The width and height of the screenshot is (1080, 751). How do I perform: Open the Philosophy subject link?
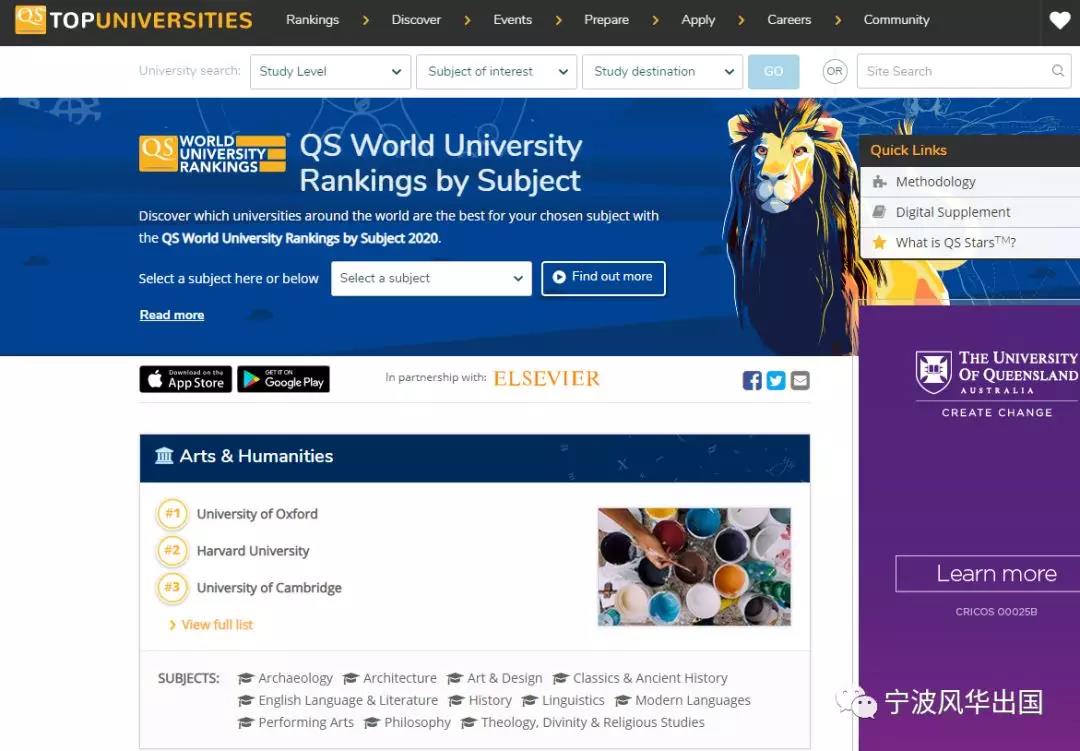pos(417,722)
